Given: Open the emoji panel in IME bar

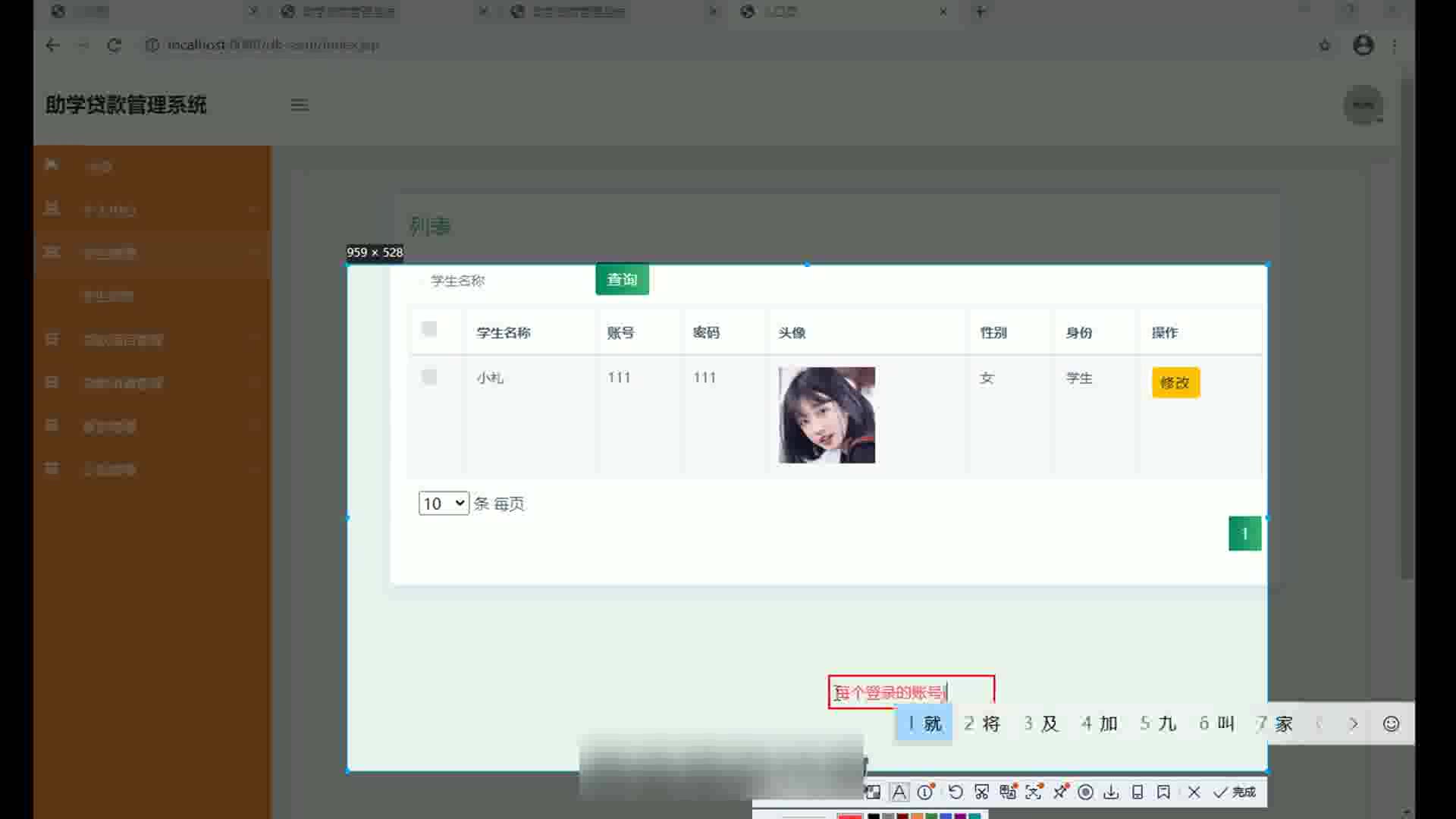Looking at the screenshot, I should pyautogui.click(x=1391, y=723).
